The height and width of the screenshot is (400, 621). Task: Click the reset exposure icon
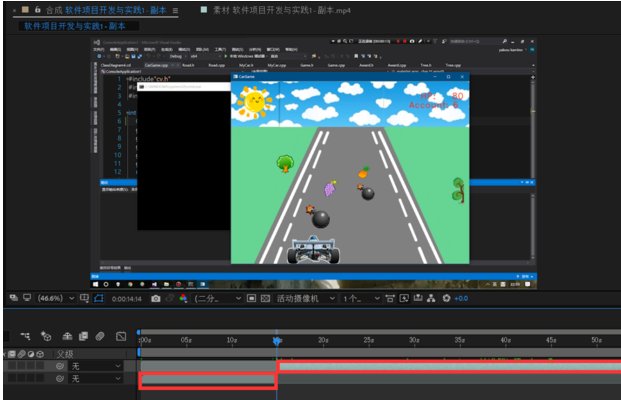point(445,298)
